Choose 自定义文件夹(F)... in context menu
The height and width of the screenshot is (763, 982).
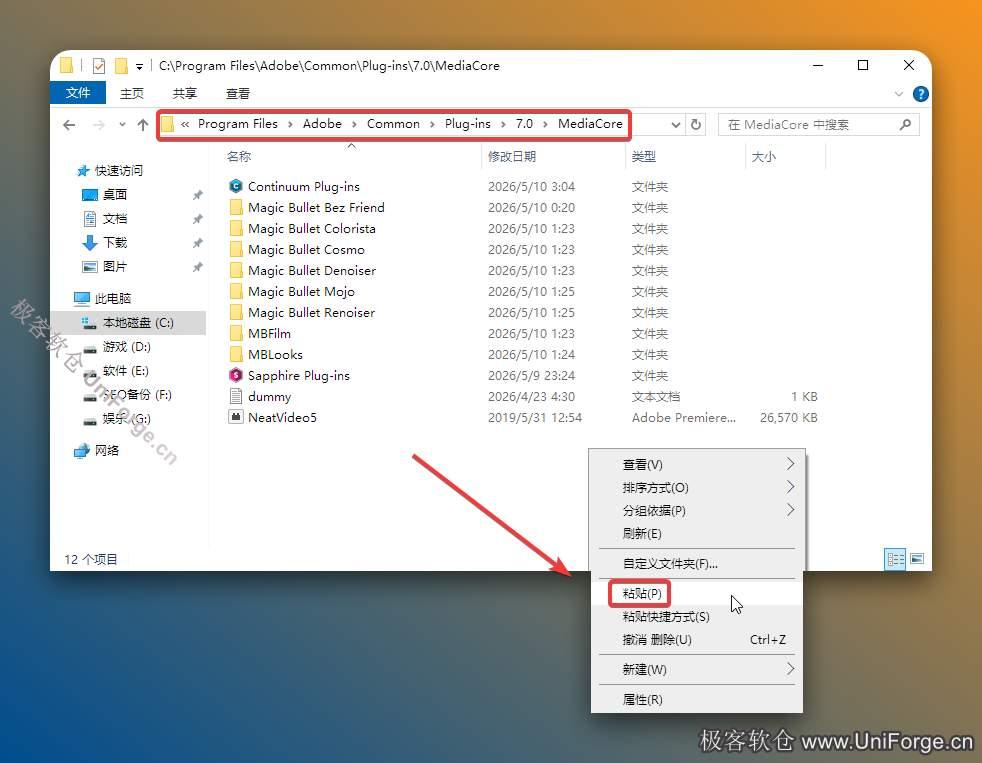click(670, 563)
